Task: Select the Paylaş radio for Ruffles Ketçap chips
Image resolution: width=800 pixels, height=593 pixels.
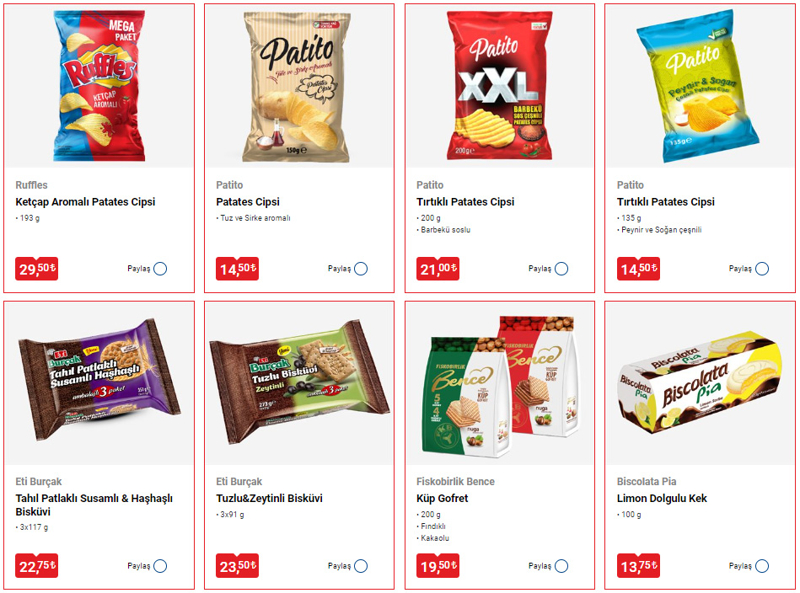Action: (x=160, y=268)
